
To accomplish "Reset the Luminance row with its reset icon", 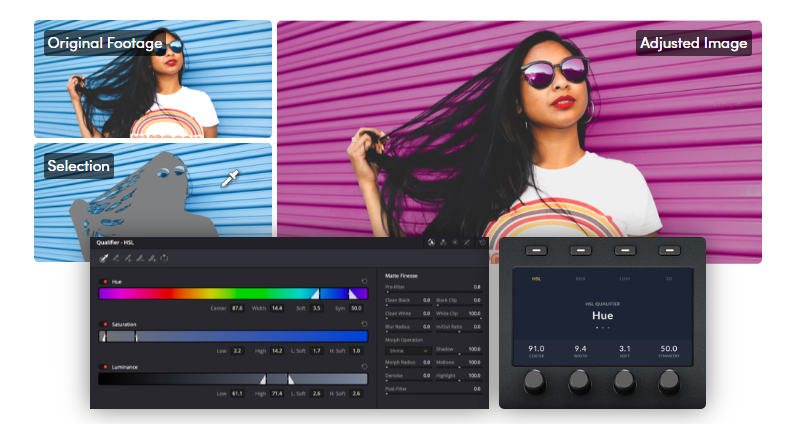I will point(364,367).
